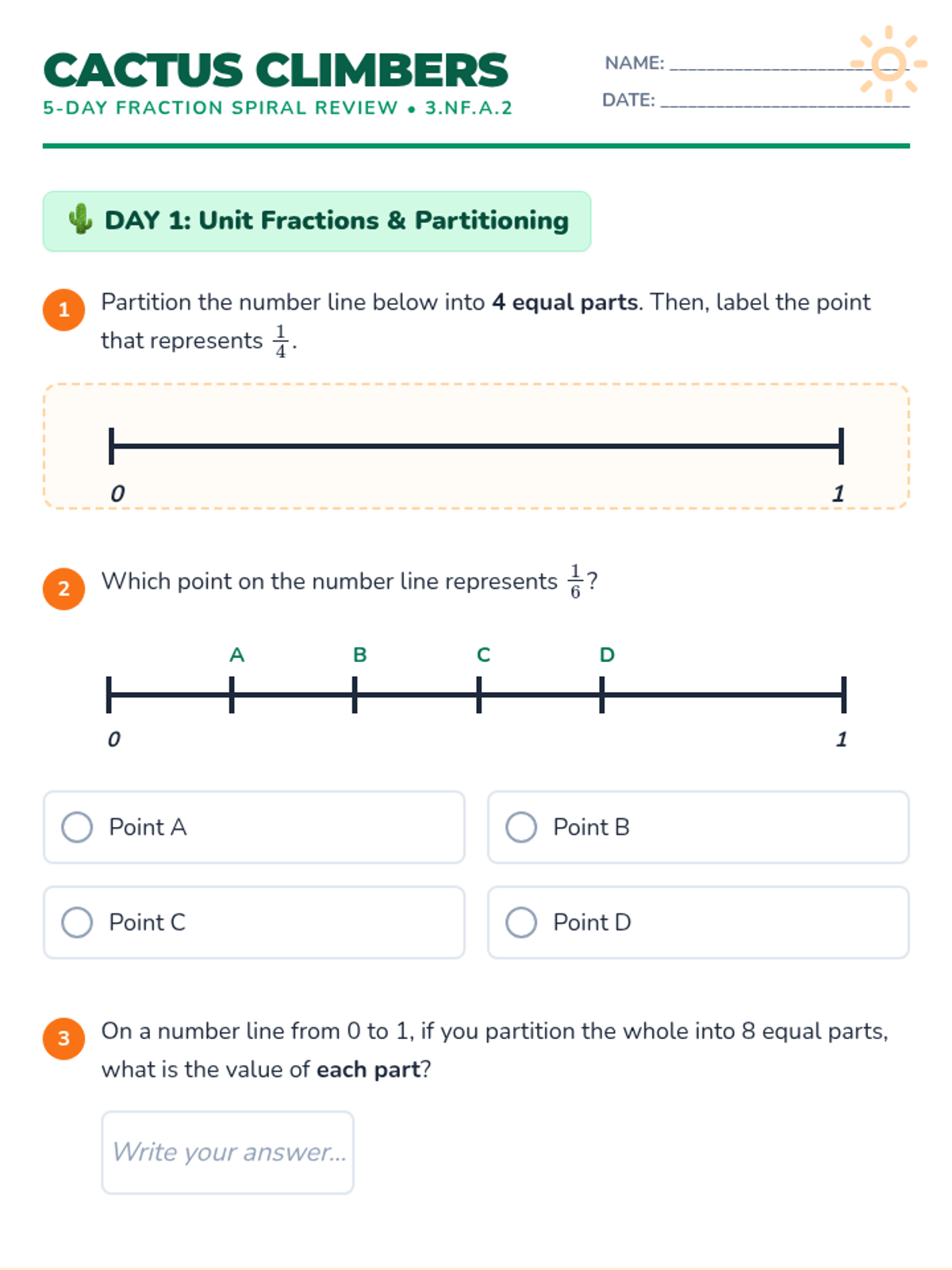Click tick mark C on the number line
Screen dimensions: 952x1270
(478, 695)
